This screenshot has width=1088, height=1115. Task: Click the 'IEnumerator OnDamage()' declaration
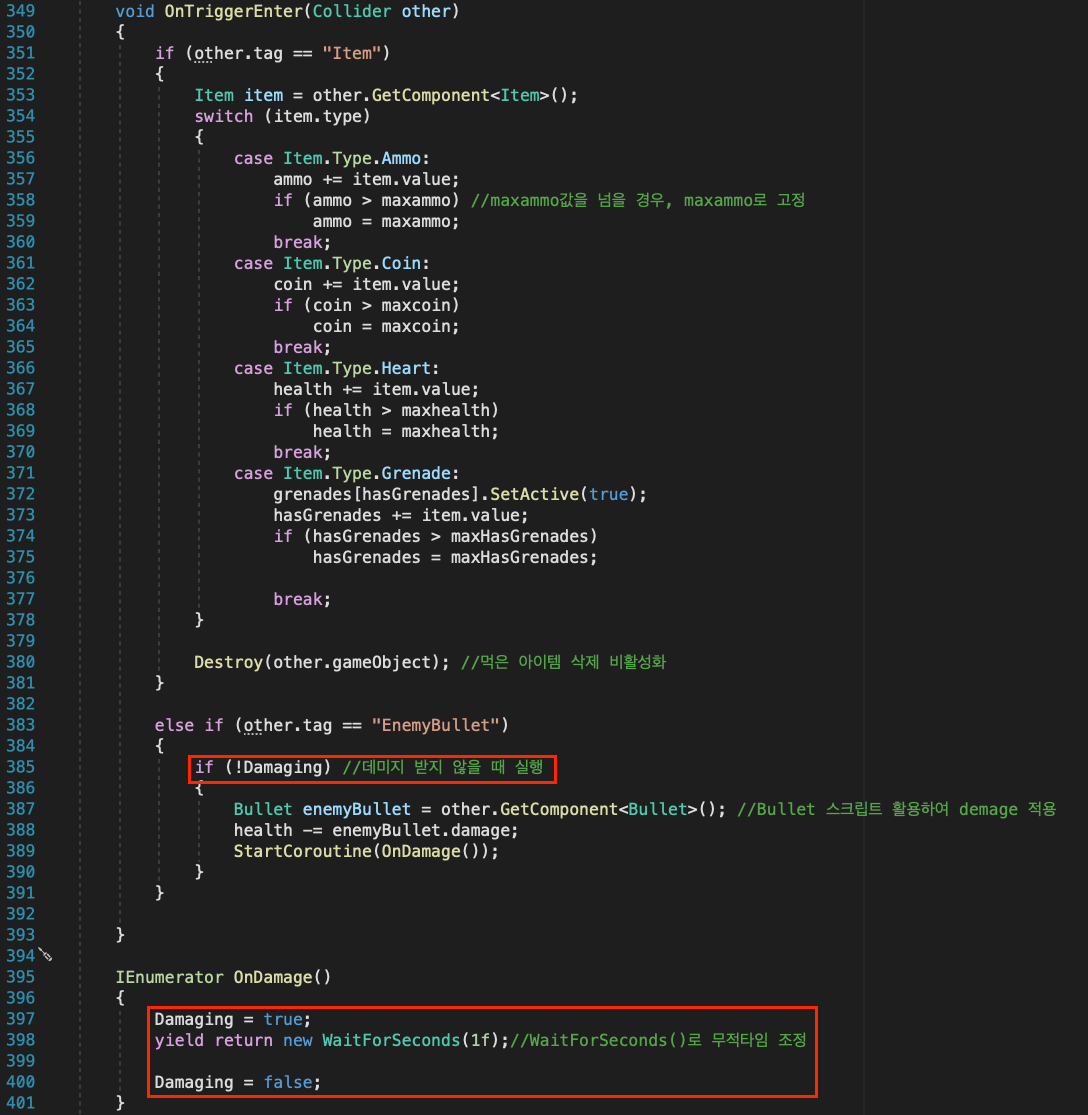tap(223, 977)
